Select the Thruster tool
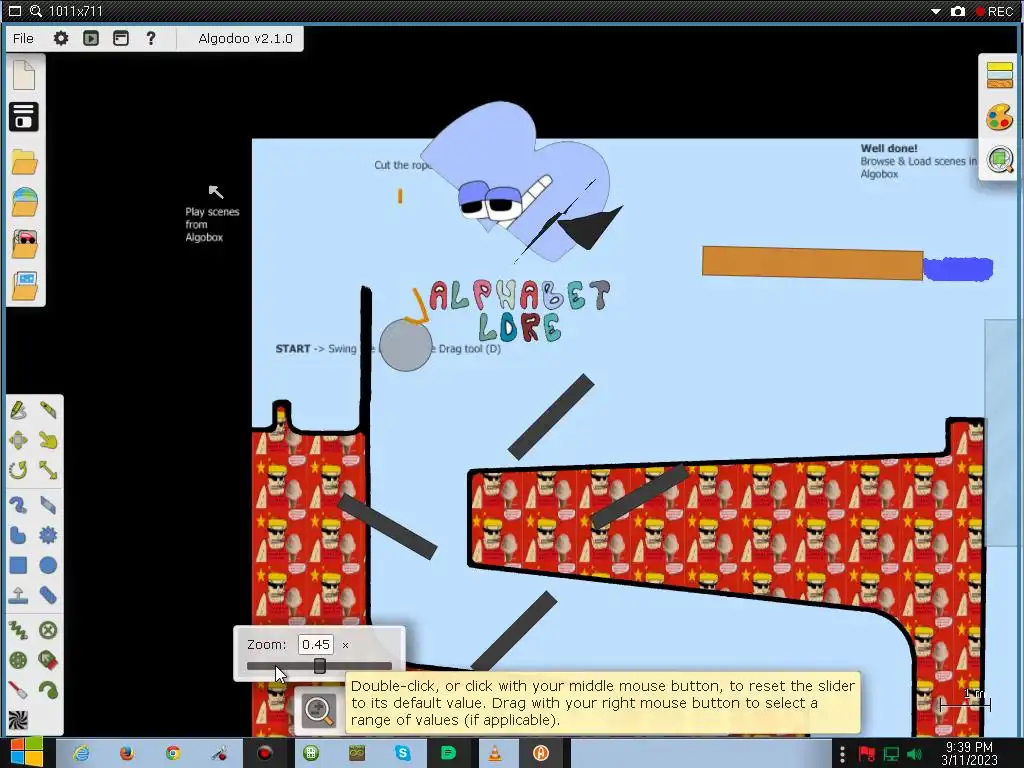The width and height of the screenshot is (1024, 768). tap(48, 660)
